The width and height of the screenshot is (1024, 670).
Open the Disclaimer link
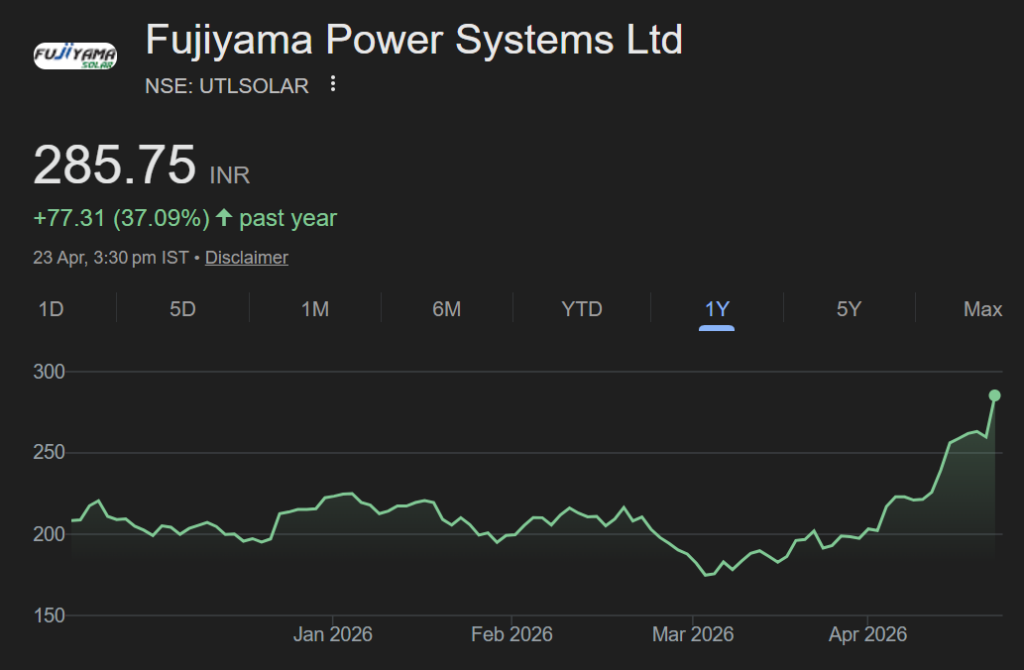click(x=246, y=257)
